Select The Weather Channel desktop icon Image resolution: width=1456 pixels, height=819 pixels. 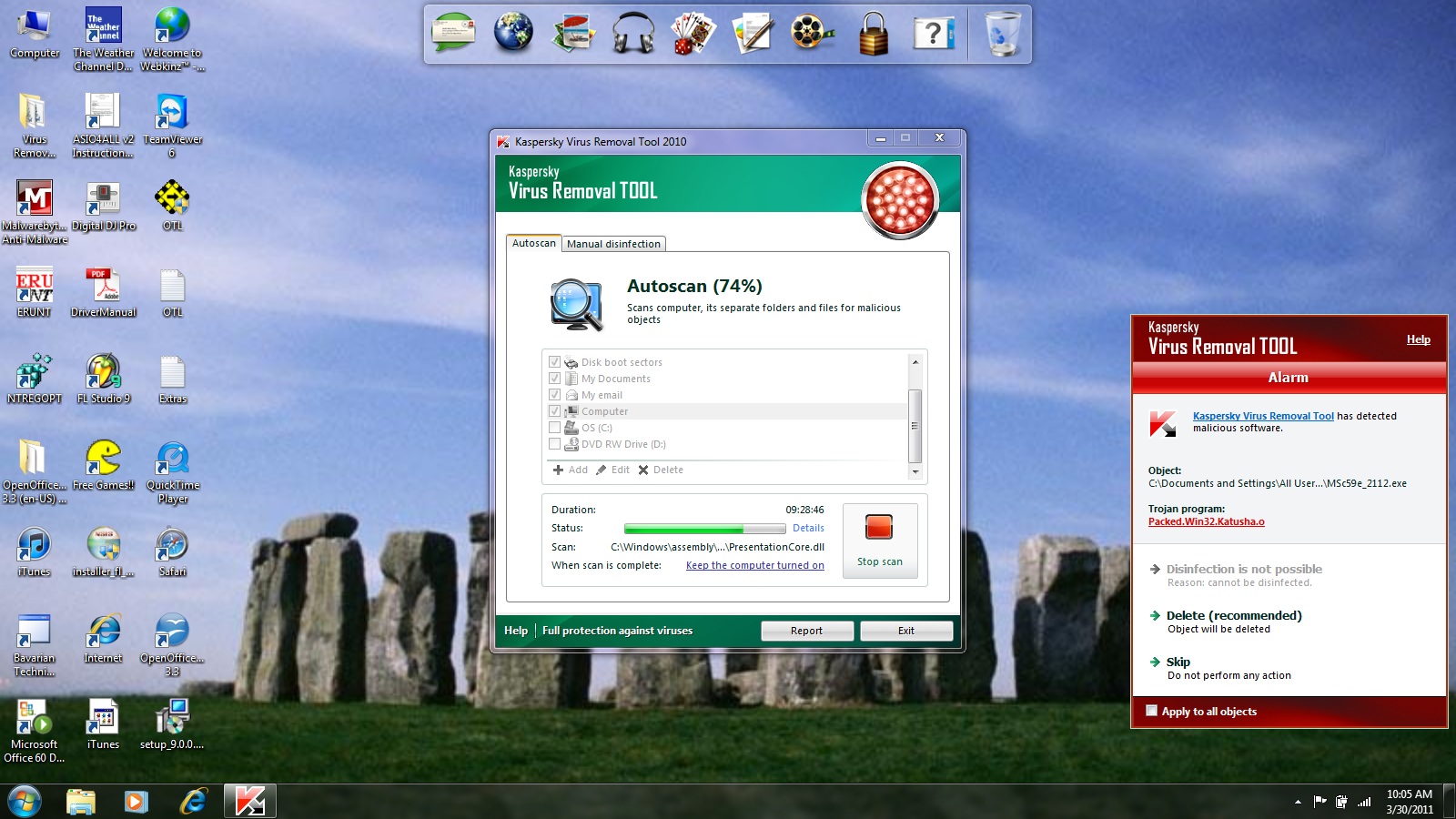[104, 40]
